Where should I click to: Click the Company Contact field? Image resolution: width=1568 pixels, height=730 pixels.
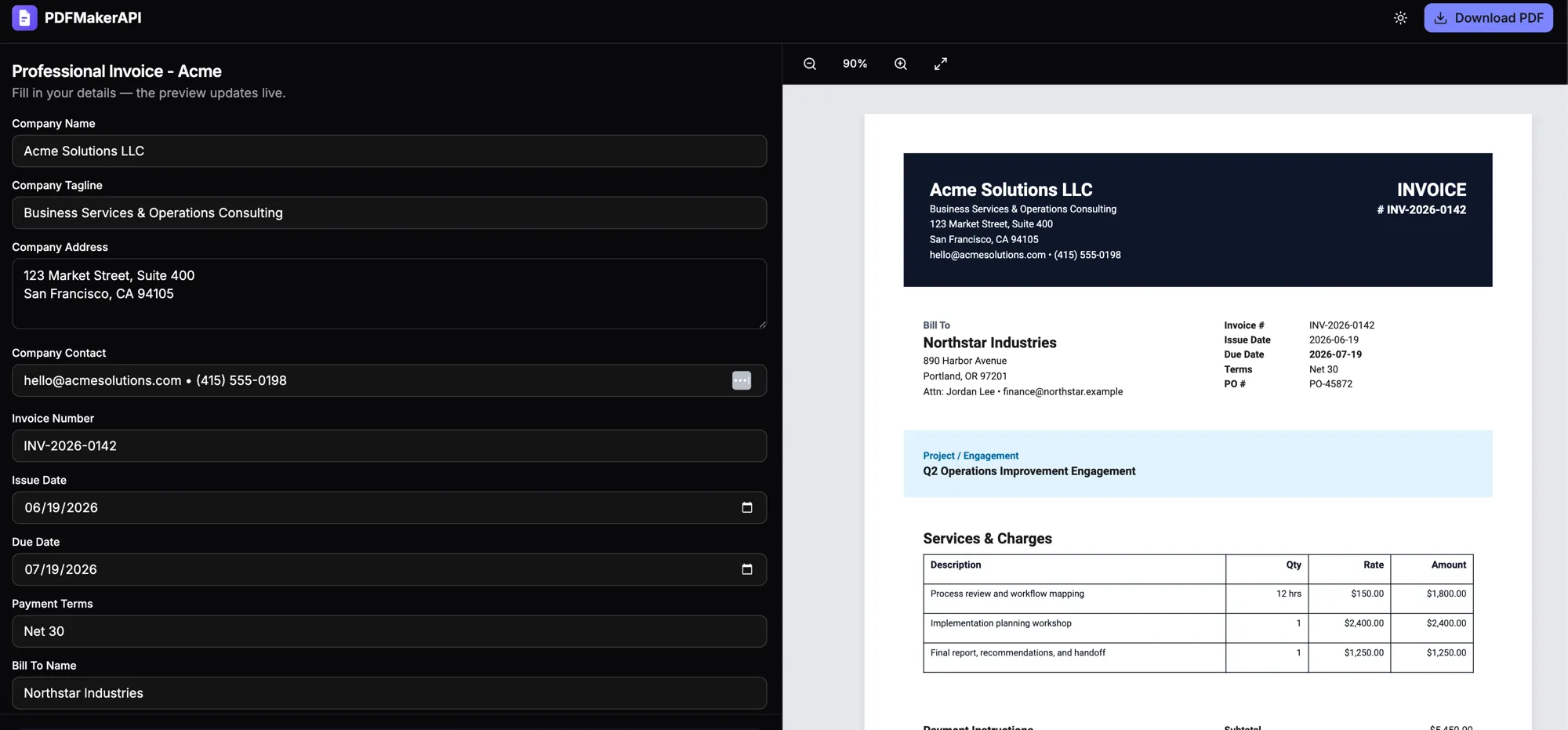[x=389, y=380]
